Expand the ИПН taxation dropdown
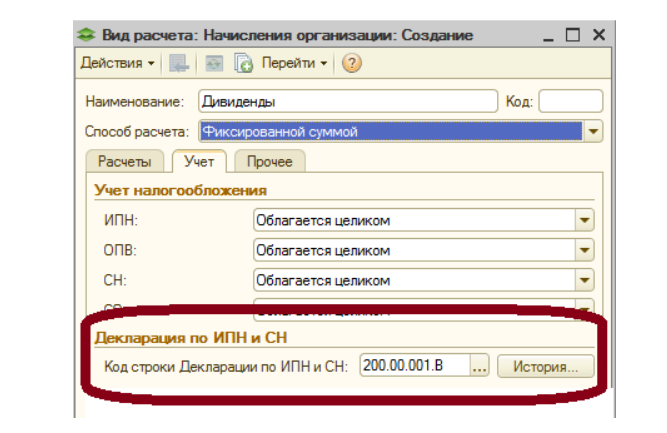Screen dimensions: 667x433 [x=584, y=220]
